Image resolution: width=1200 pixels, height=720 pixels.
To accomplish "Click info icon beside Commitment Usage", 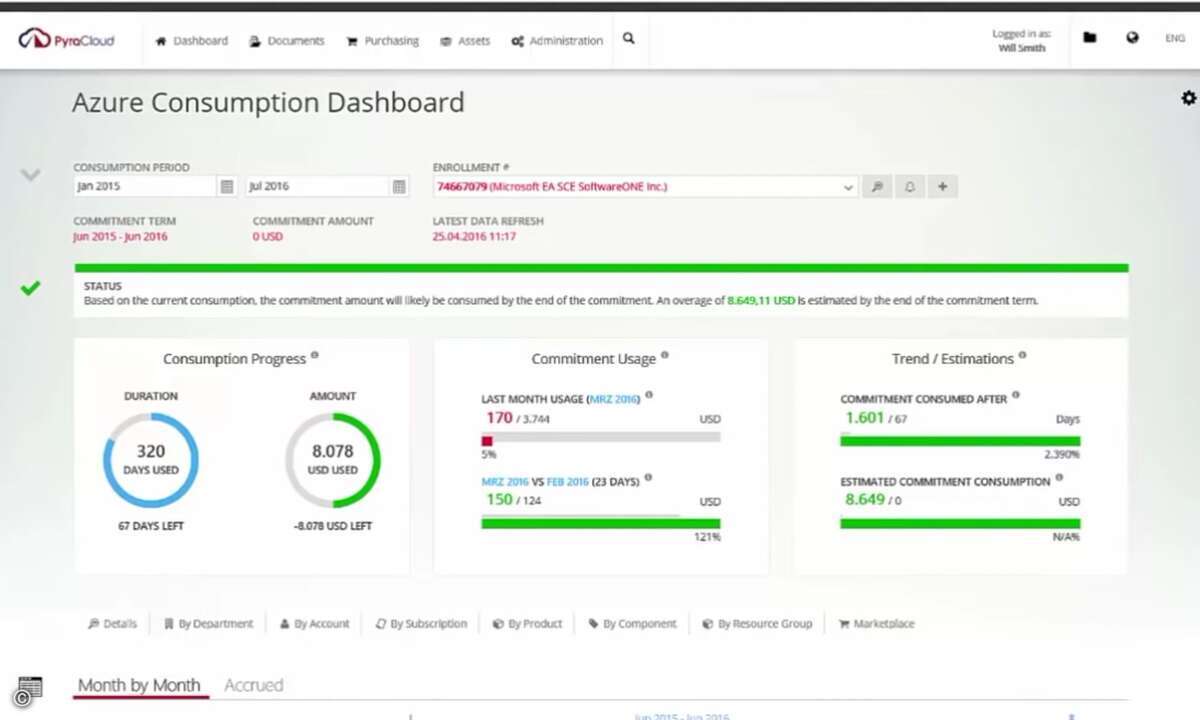I will pyautogui.click(x=664, y=355).
